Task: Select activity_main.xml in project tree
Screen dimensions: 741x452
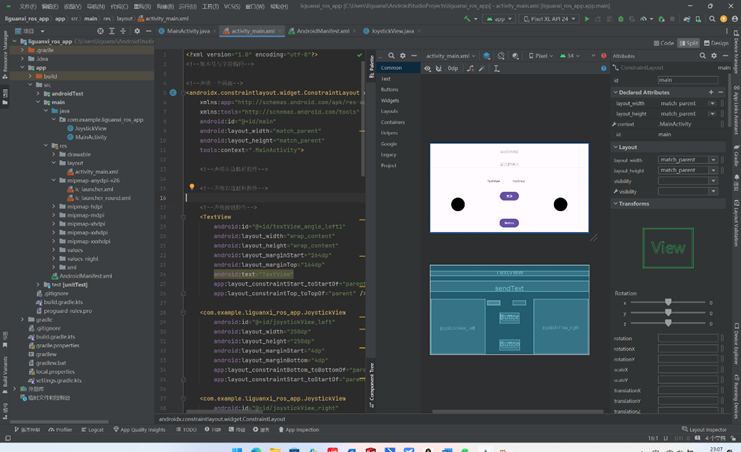Action: (96, 172)
